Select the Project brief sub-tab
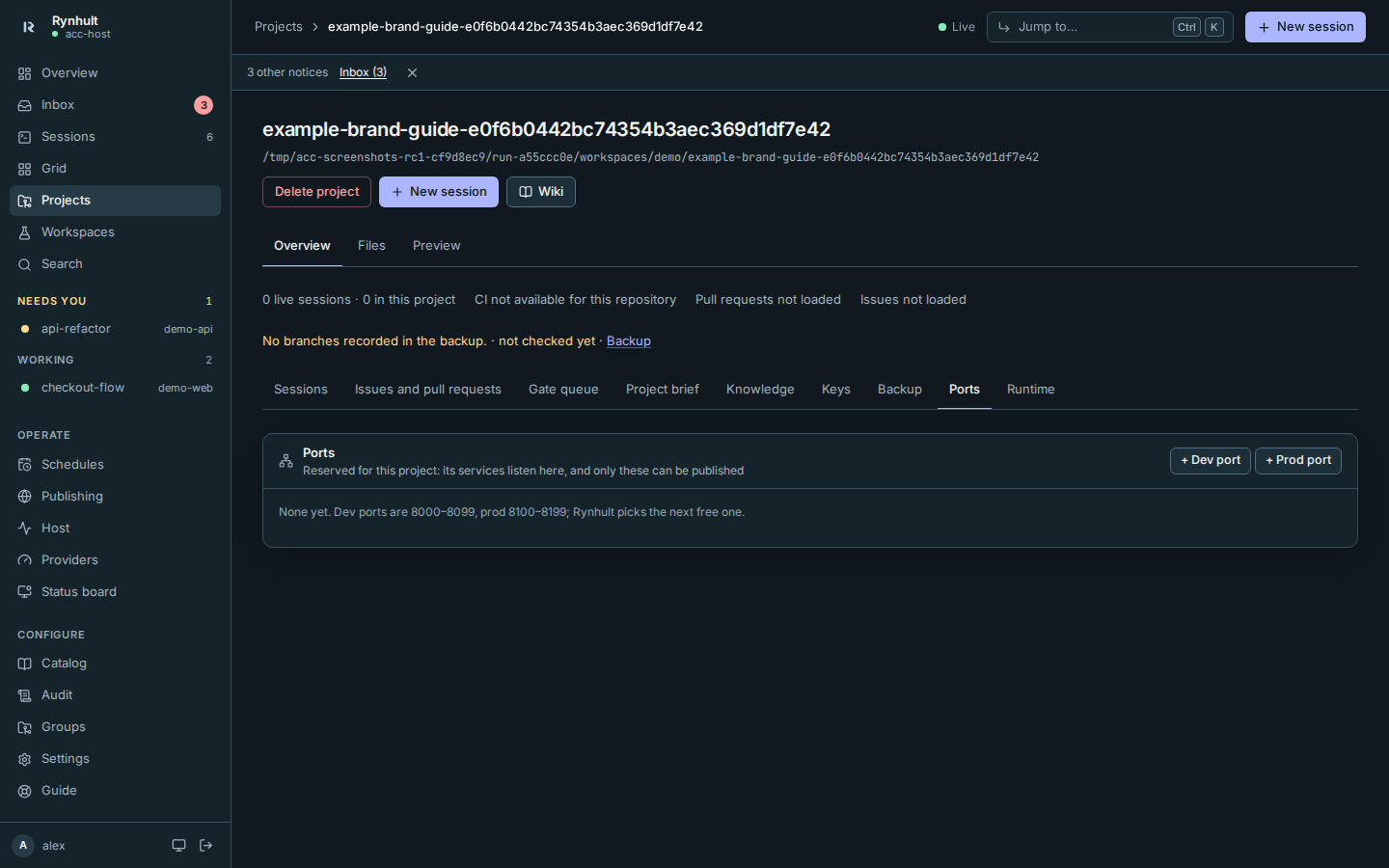The height and width of the screenshot is (868, 1389). (x=663, y=390)
